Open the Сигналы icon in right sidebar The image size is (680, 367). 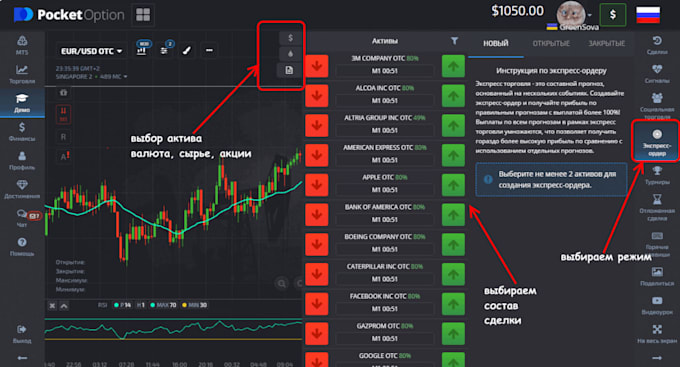coord(657,74)
